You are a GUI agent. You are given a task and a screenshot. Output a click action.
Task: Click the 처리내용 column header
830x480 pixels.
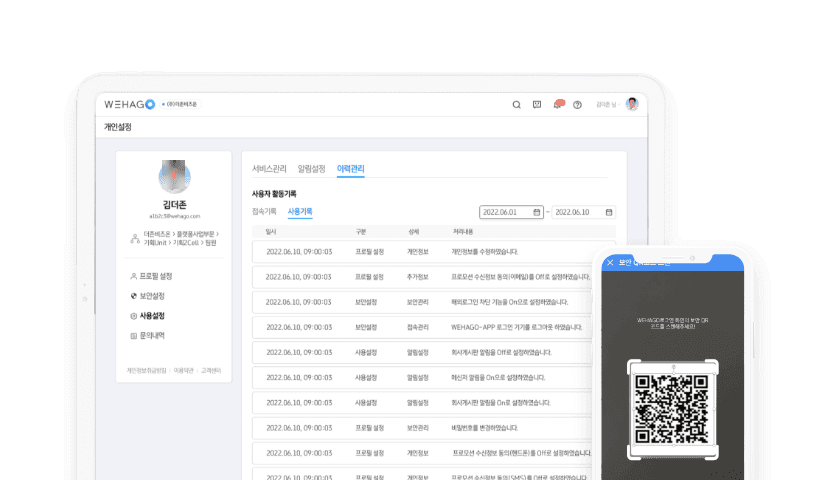click(463, 232)
